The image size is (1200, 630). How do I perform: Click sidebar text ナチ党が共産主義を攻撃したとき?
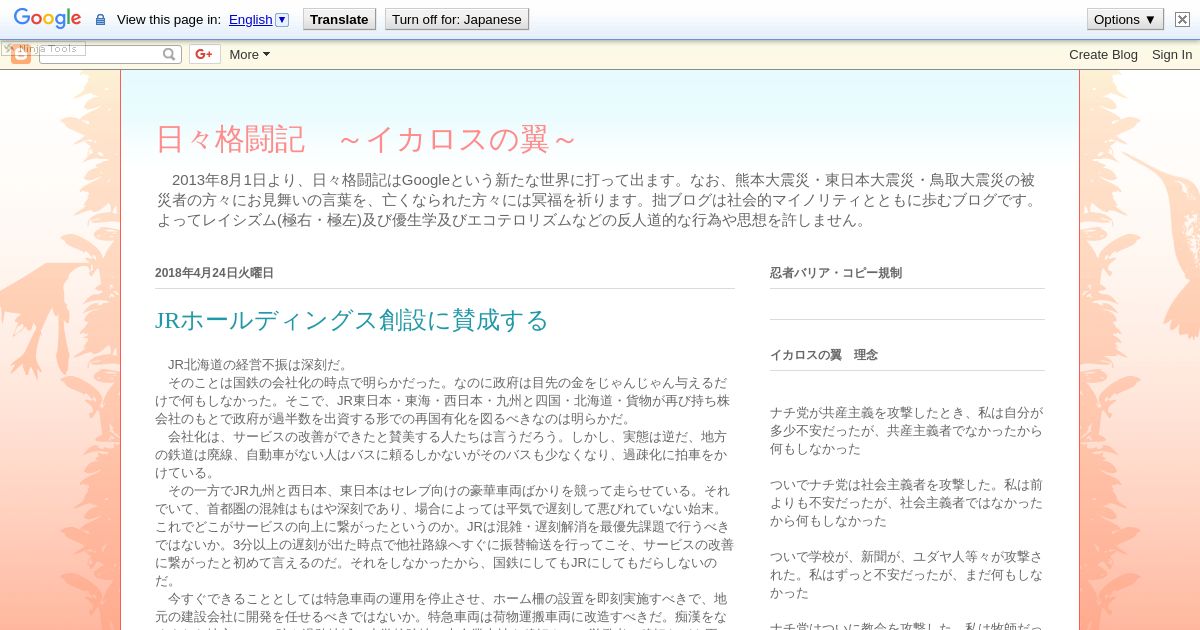coord(906,430)
